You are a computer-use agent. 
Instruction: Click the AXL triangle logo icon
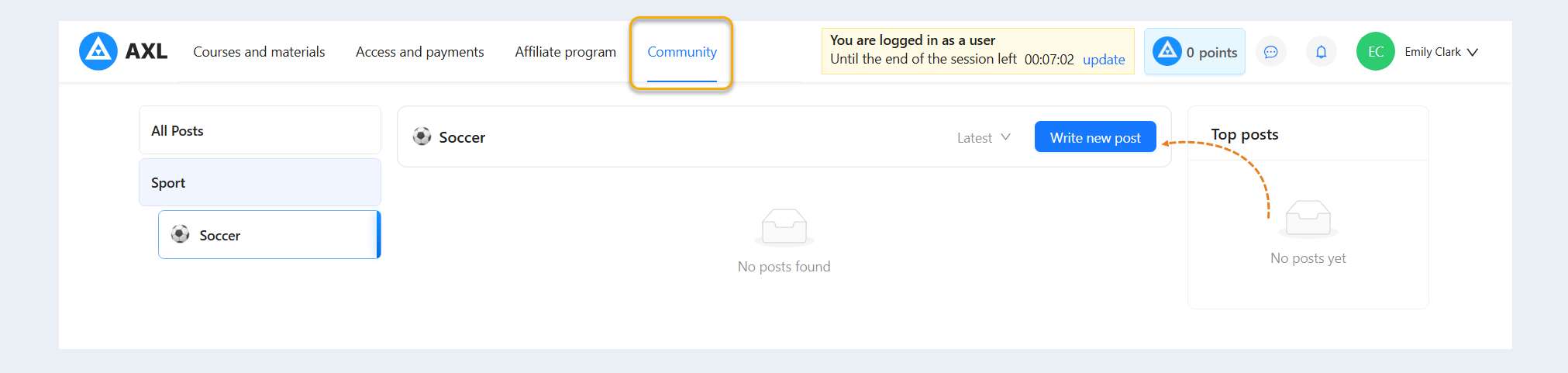point(98,51)
